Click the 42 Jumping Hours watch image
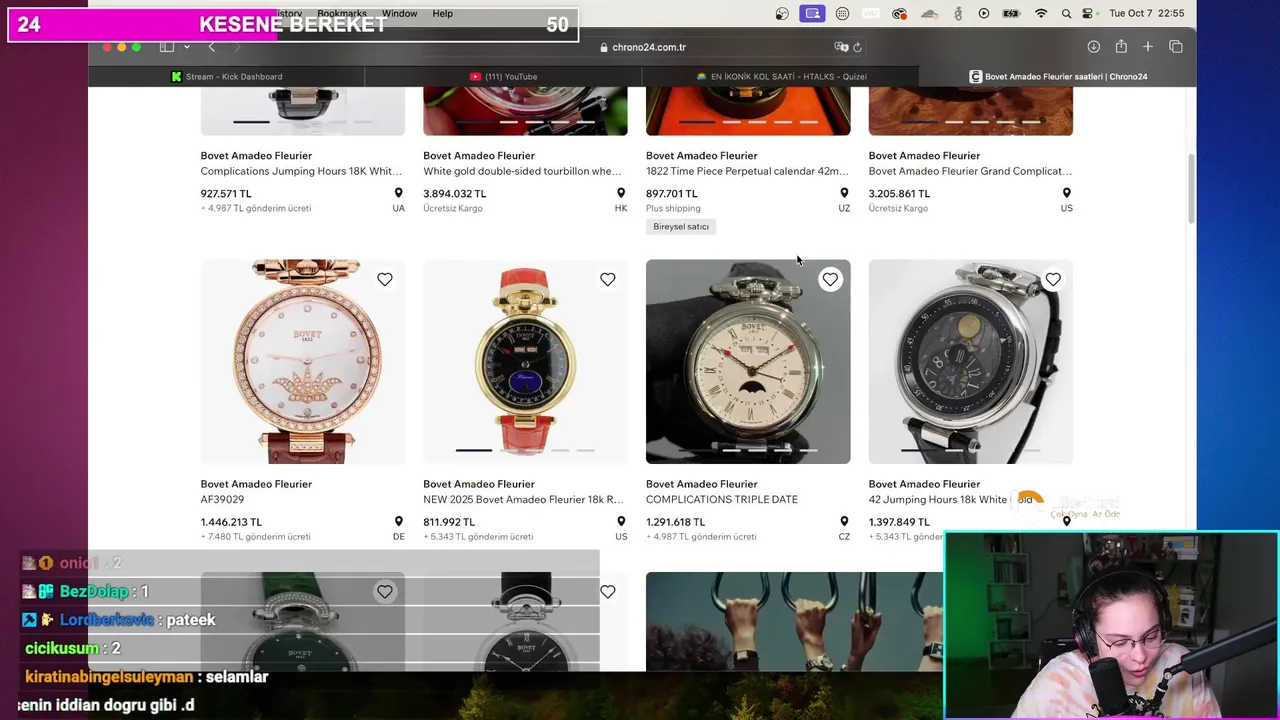This screenshot has width=1280, height=720. pyautogui.click(x=971, y=361)
